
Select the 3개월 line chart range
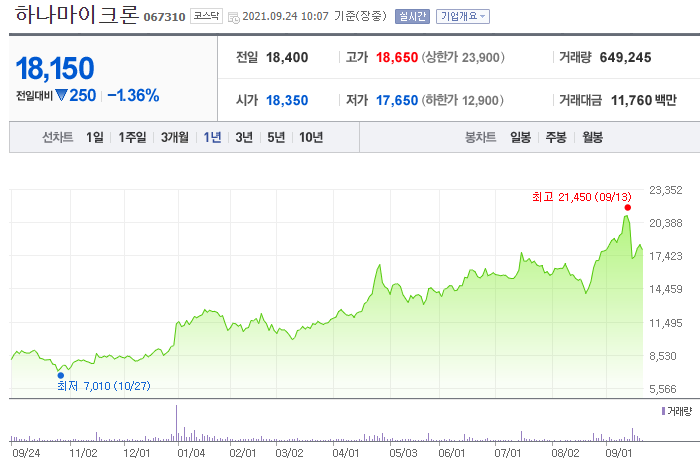(175, 137)
